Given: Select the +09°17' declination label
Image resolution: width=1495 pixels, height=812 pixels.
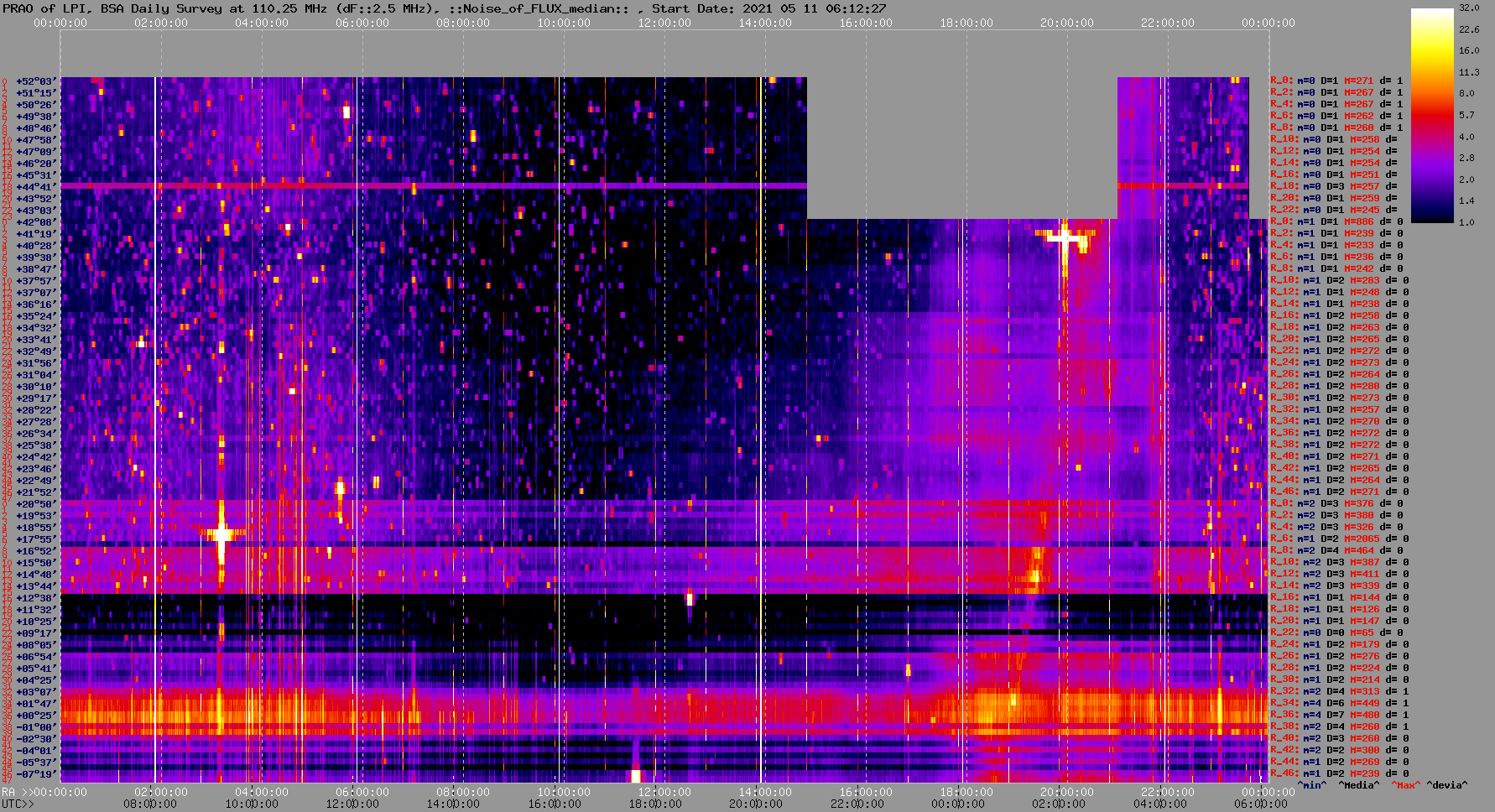Looking at the screenshot, I should [x=36, y=633].
